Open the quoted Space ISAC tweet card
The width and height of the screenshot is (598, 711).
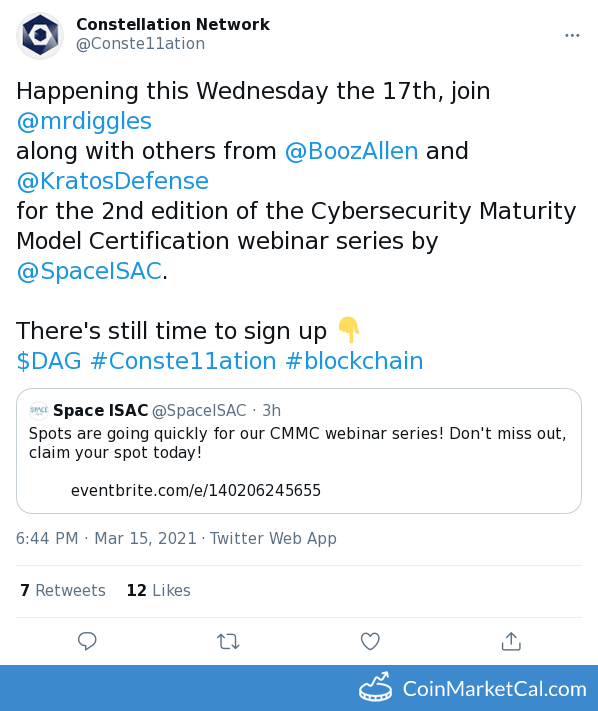click(x=299, y=451)
